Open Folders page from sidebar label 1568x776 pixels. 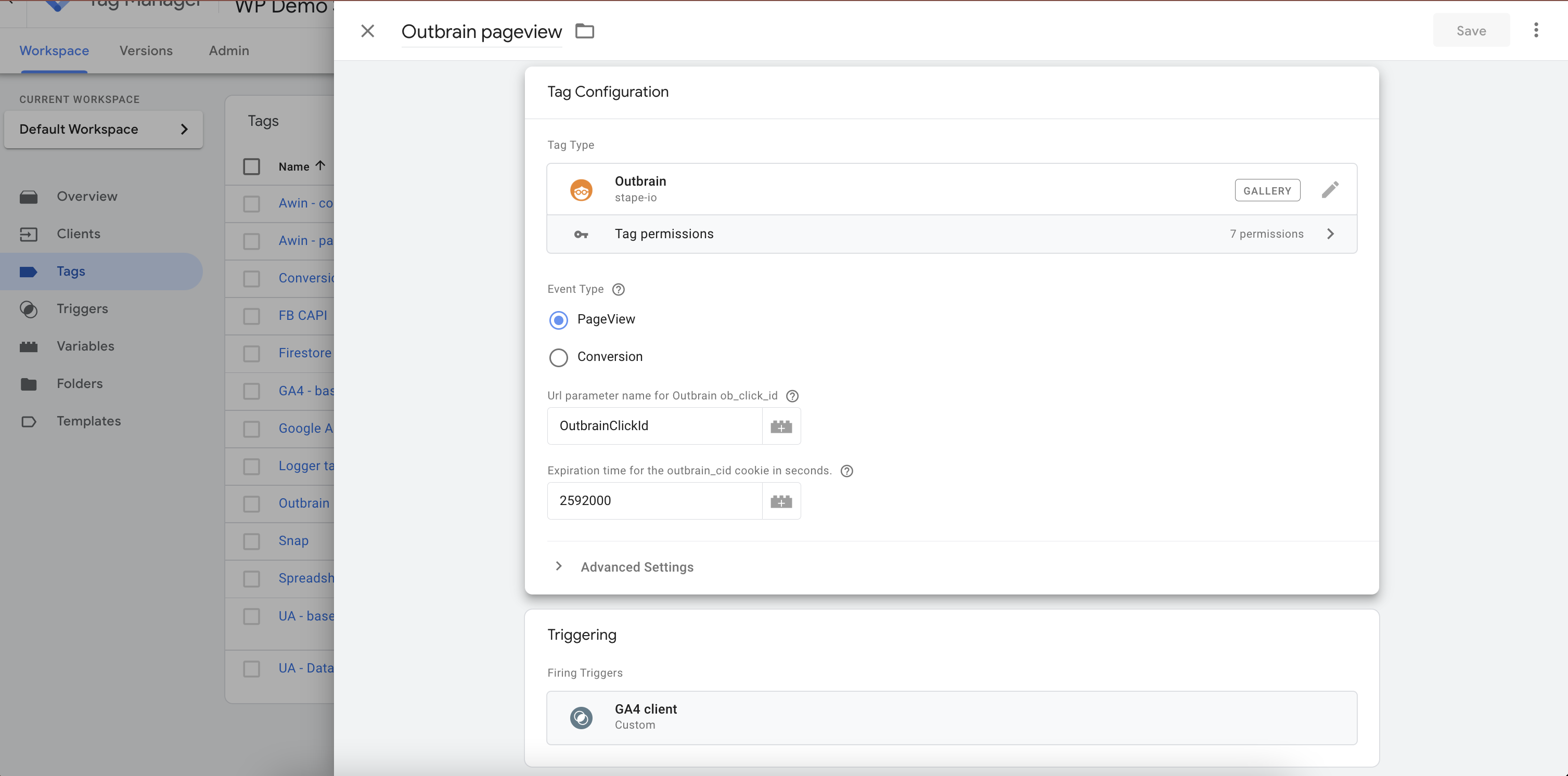[80, 383]
